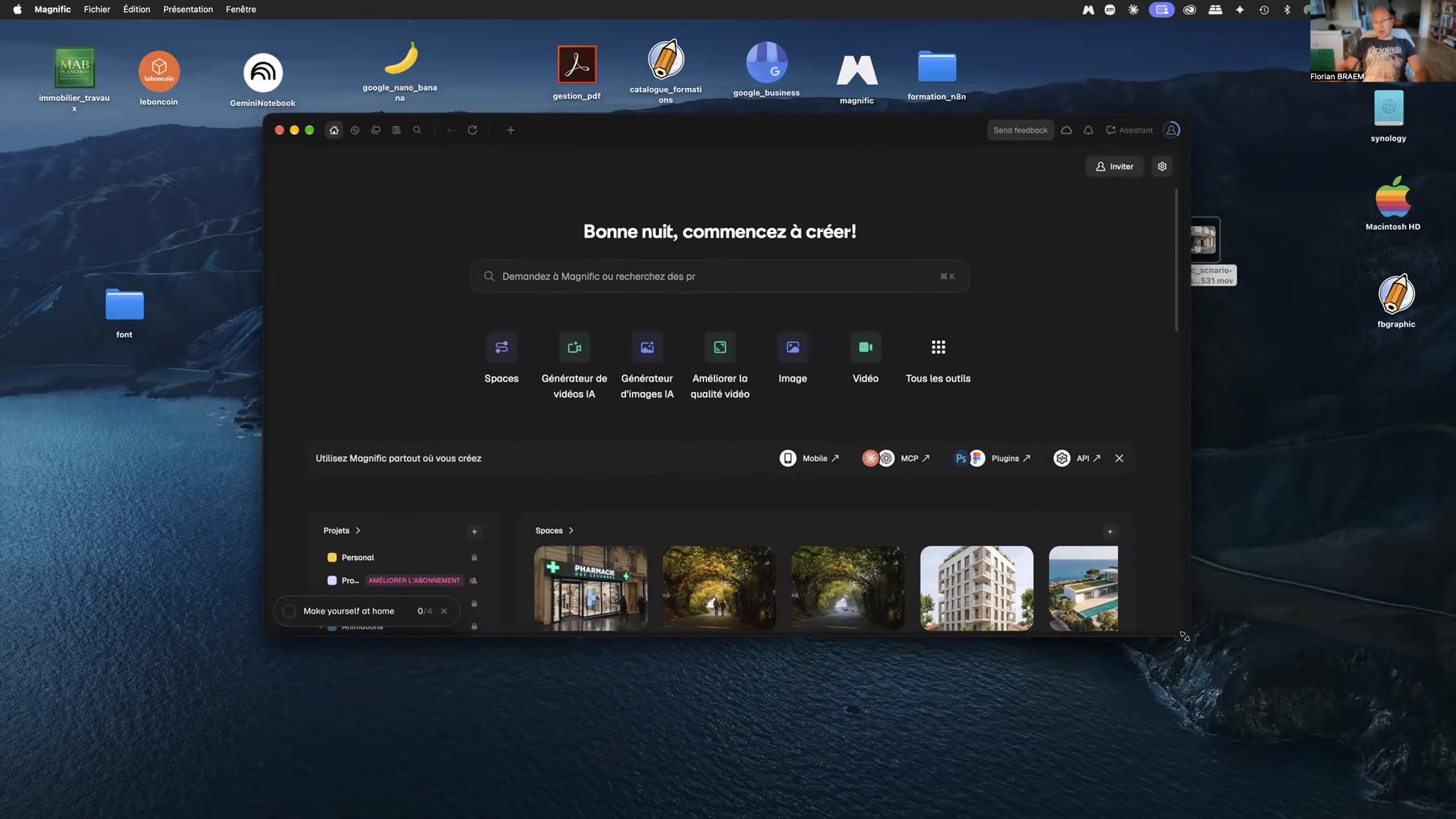
Task: Click the cloud icon next to Send feedback
Action: (x=1067, y=130)
